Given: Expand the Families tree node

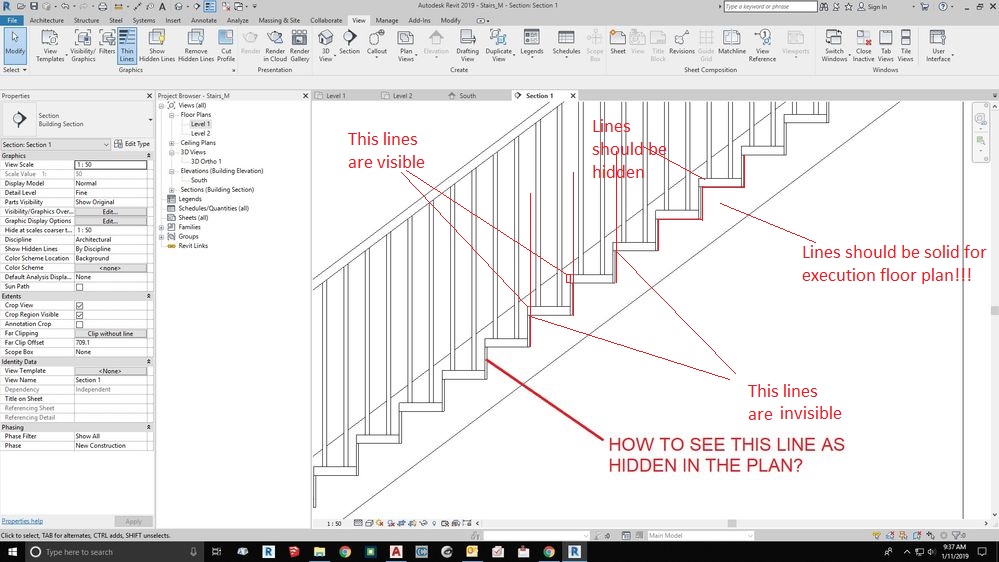Looking at the screenshot, I should (x=161, y=227).
